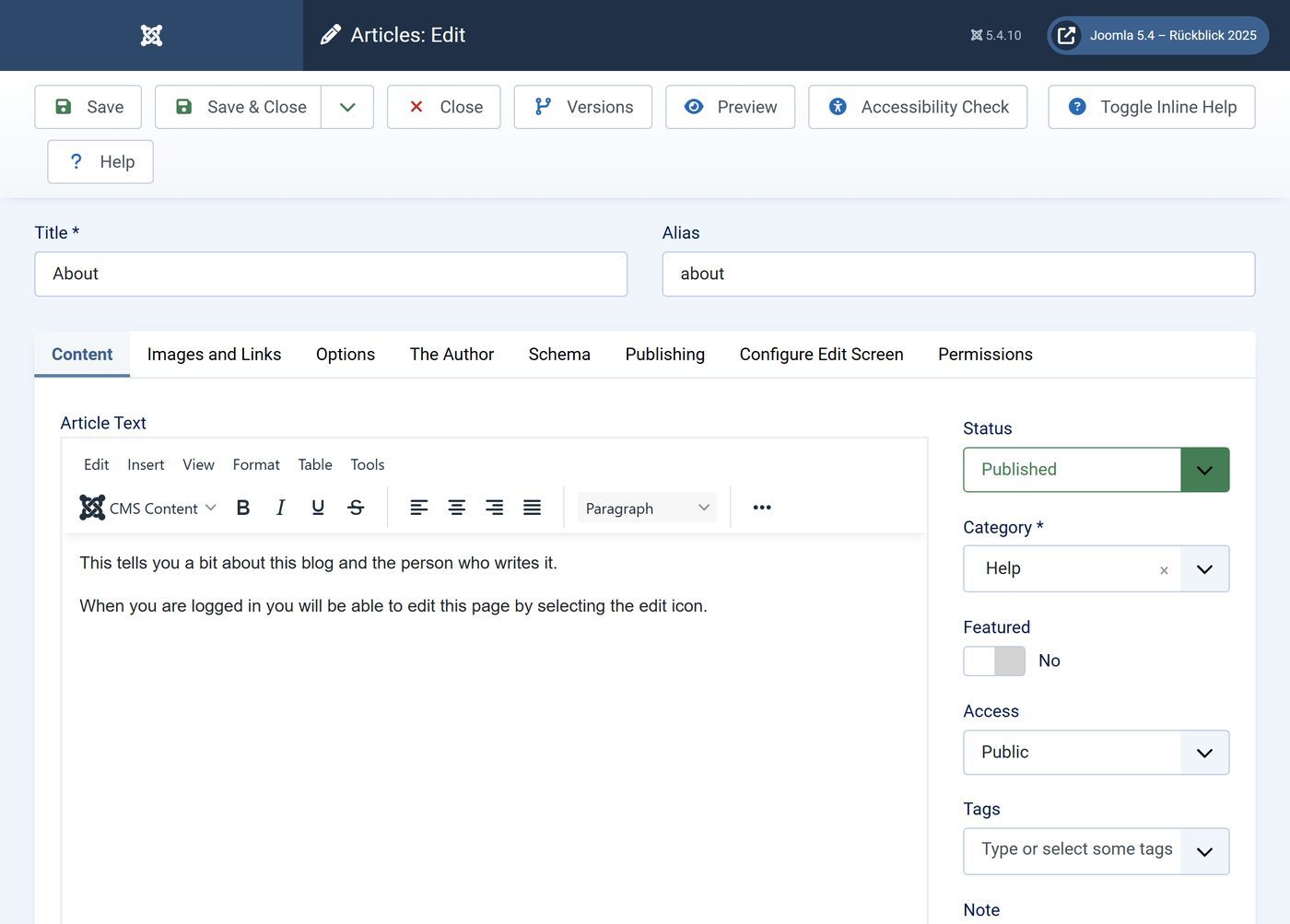Open the Paragraph format dropdown
Screen dimensions: 1290x924
tap(647, 508)
